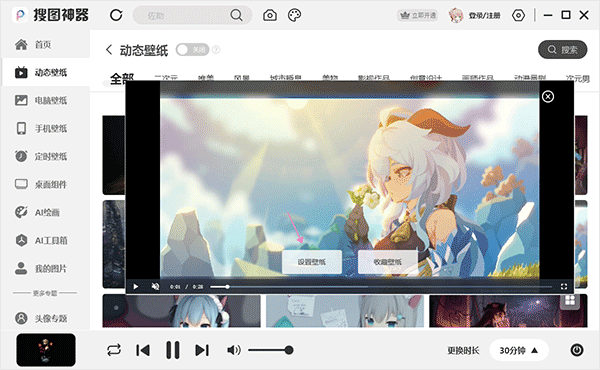Viewport: 600px width, 370px height.
Task: Go back using the chevron beside 动态壁纸
Action: pyautogui.click(x=109, y=50)
